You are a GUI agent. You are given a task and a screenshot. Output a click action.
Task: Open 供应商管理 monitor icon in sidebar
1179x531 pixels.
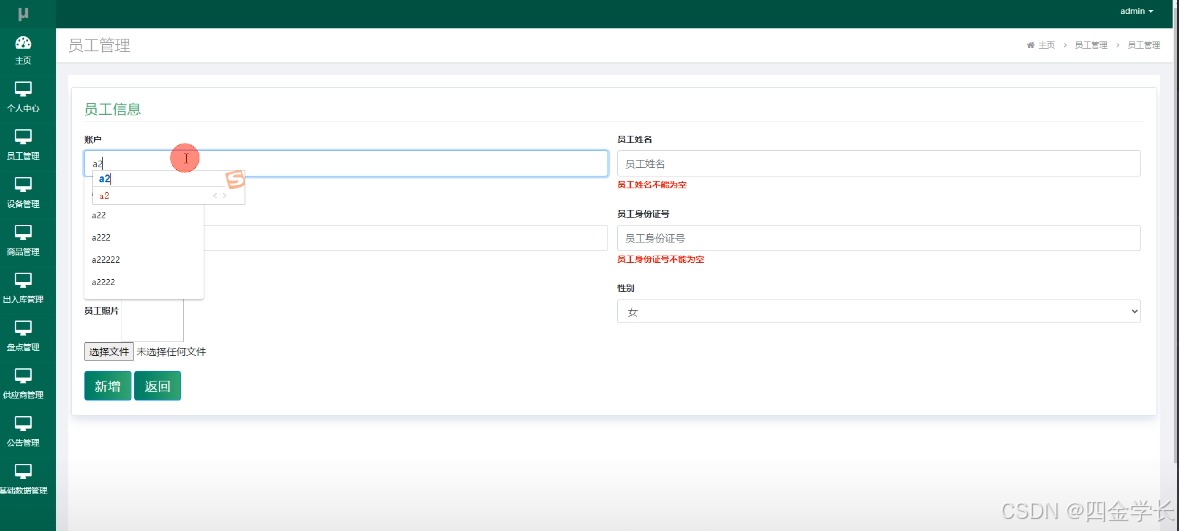23,376
